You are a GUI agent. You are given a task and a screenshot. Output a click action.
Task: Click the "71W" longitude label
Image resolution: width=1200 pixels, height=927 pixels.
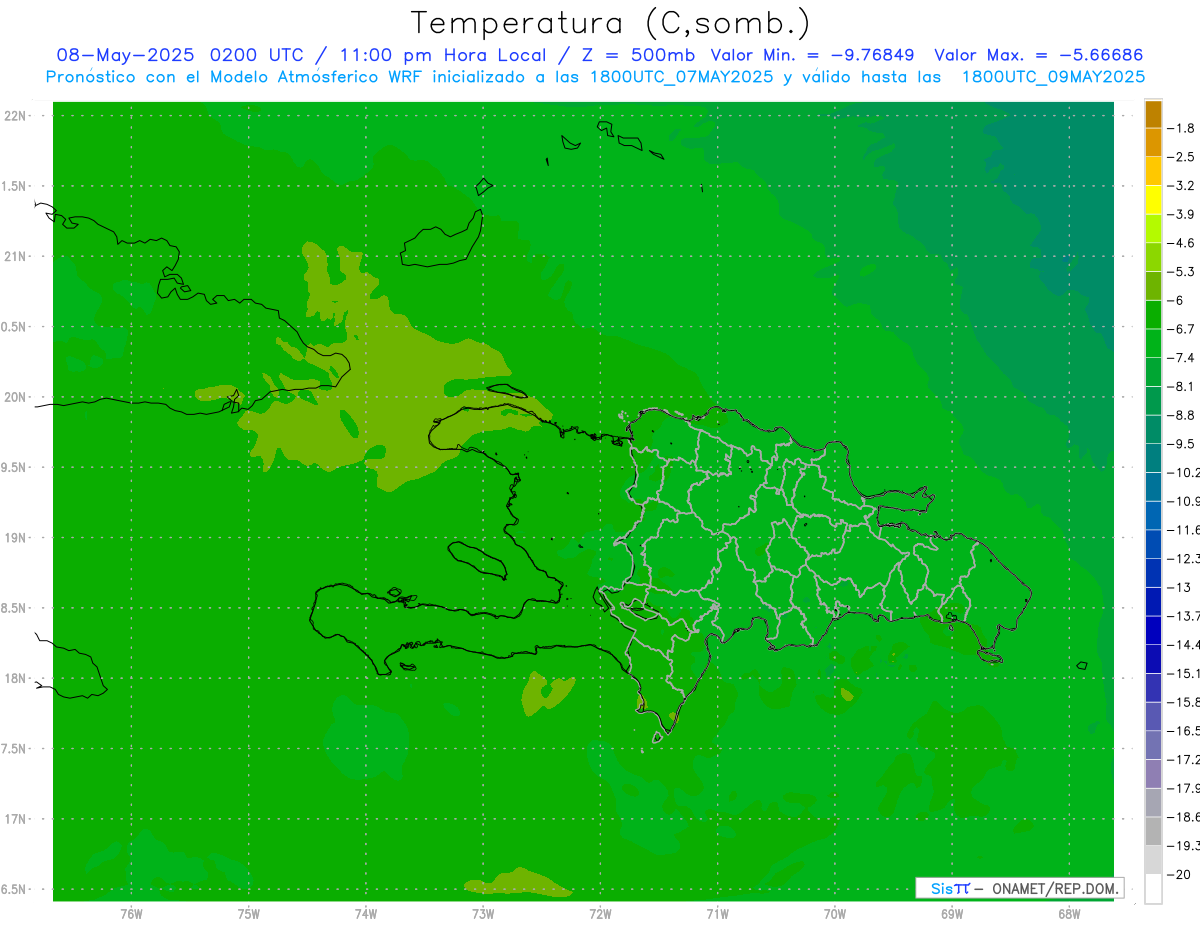717,914
